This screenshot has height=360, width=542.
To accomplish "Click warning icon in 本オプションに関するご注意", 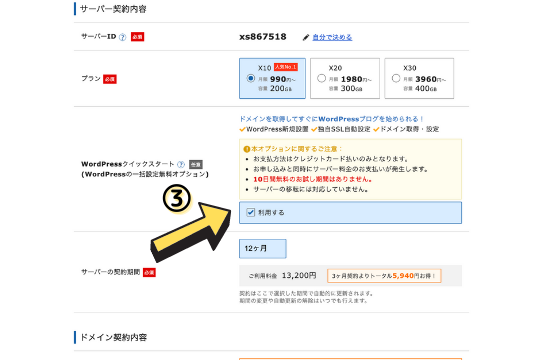I will click(246, 149).
